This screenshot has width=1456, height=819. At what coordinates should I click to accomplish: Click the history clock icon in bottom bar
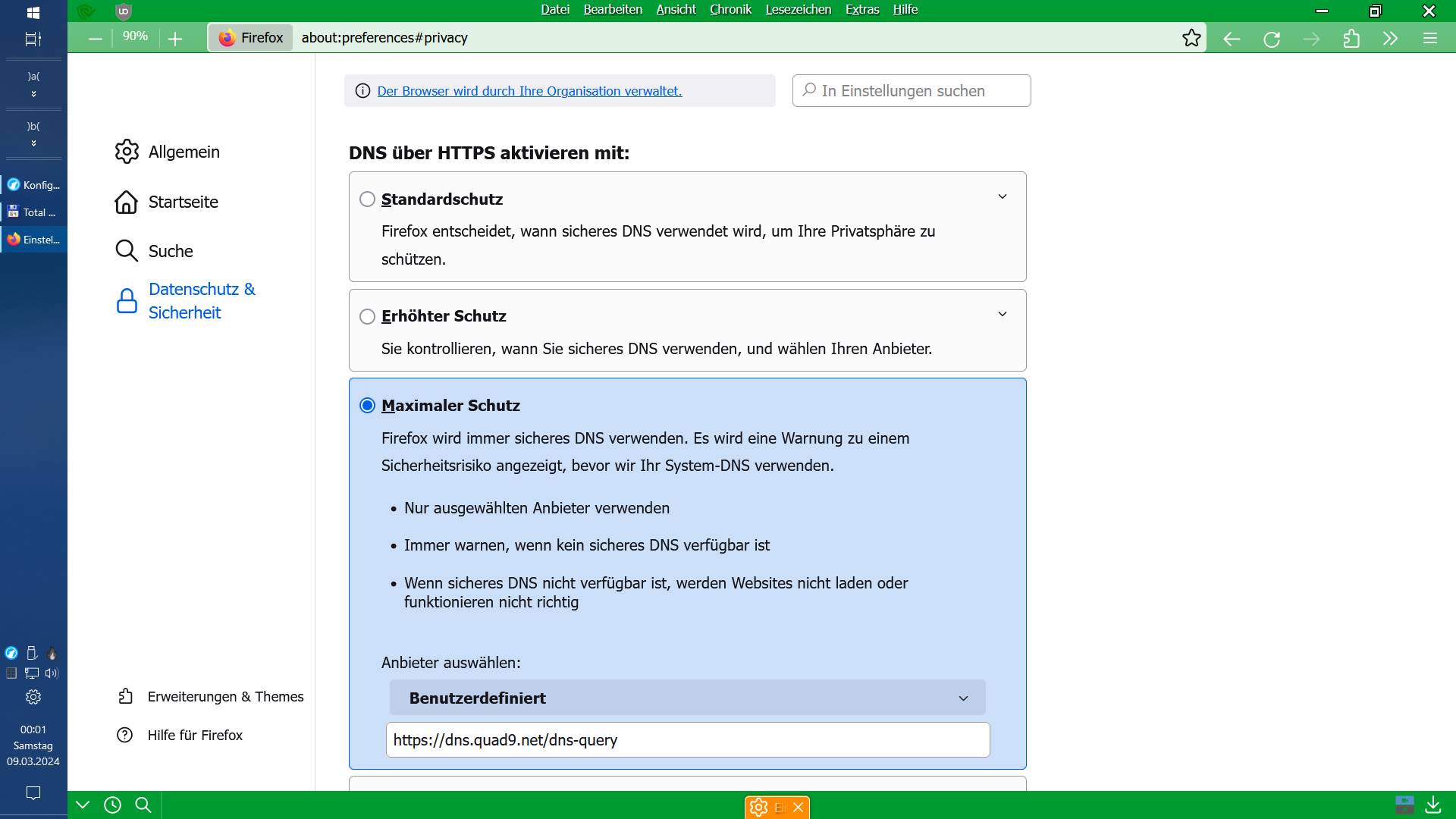[112, 805]
